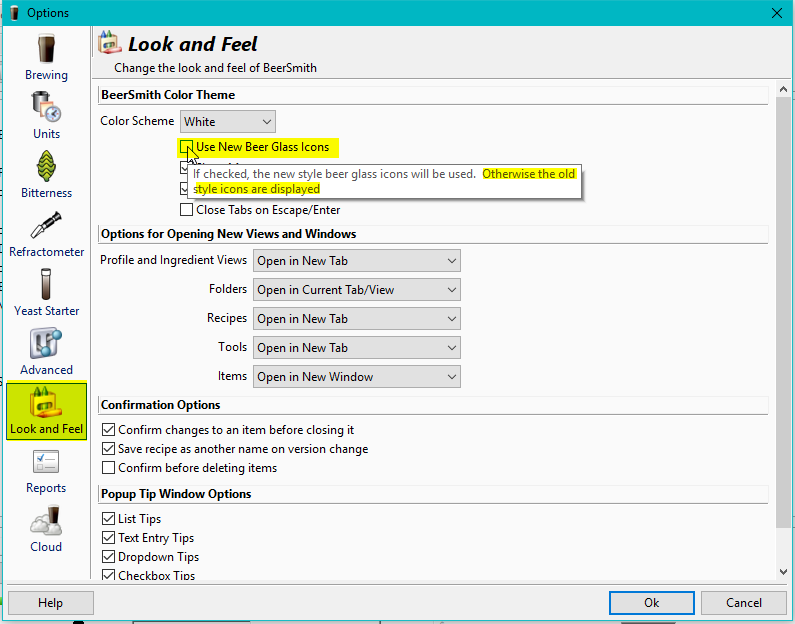Image resolution: width=795 pixels, height=624 pixels.
Task: Open the Folders view dropdown
Action: pyautogui.click(x=356, y=289)
